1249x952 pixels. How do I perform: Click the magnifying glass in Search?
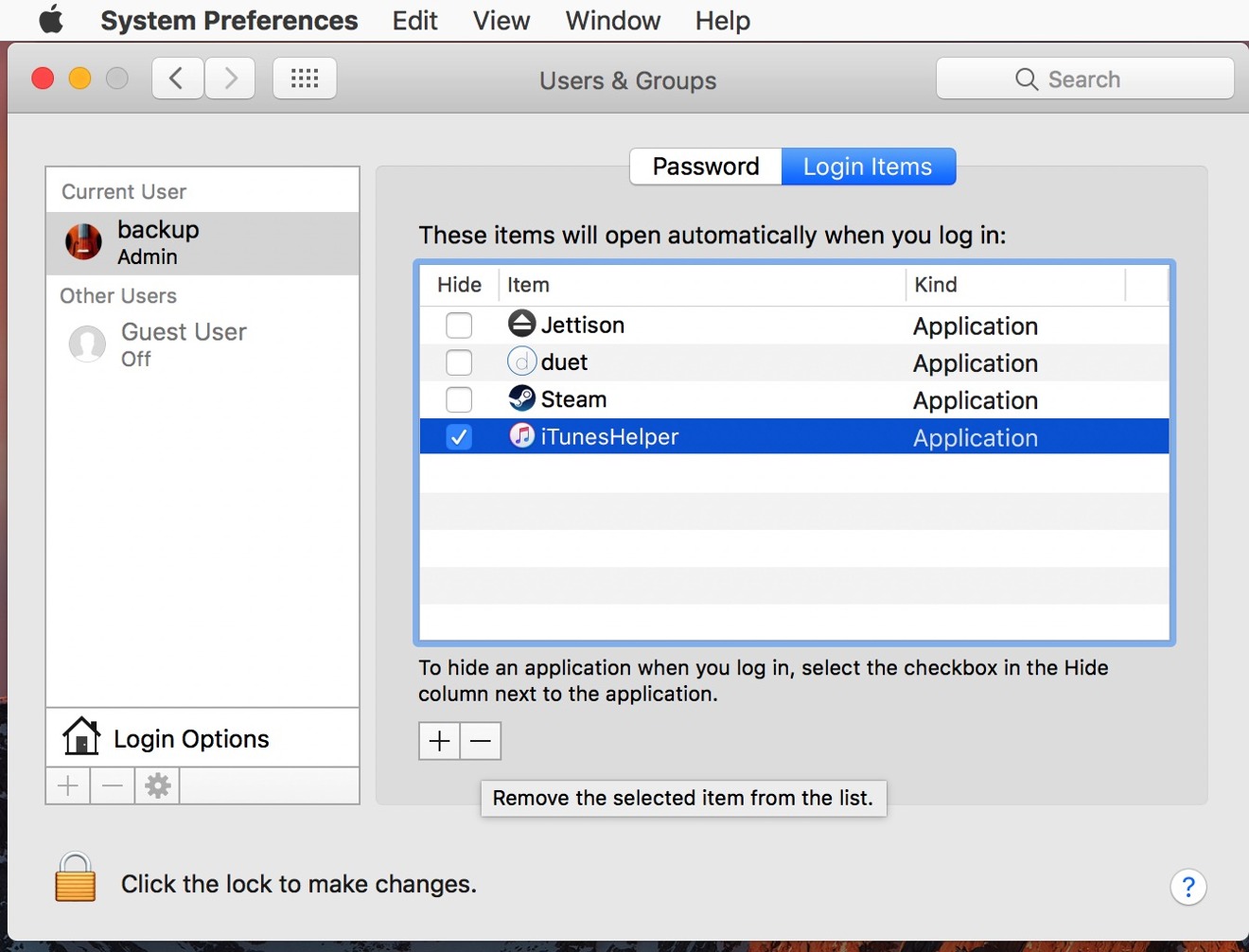point(1027,79)
